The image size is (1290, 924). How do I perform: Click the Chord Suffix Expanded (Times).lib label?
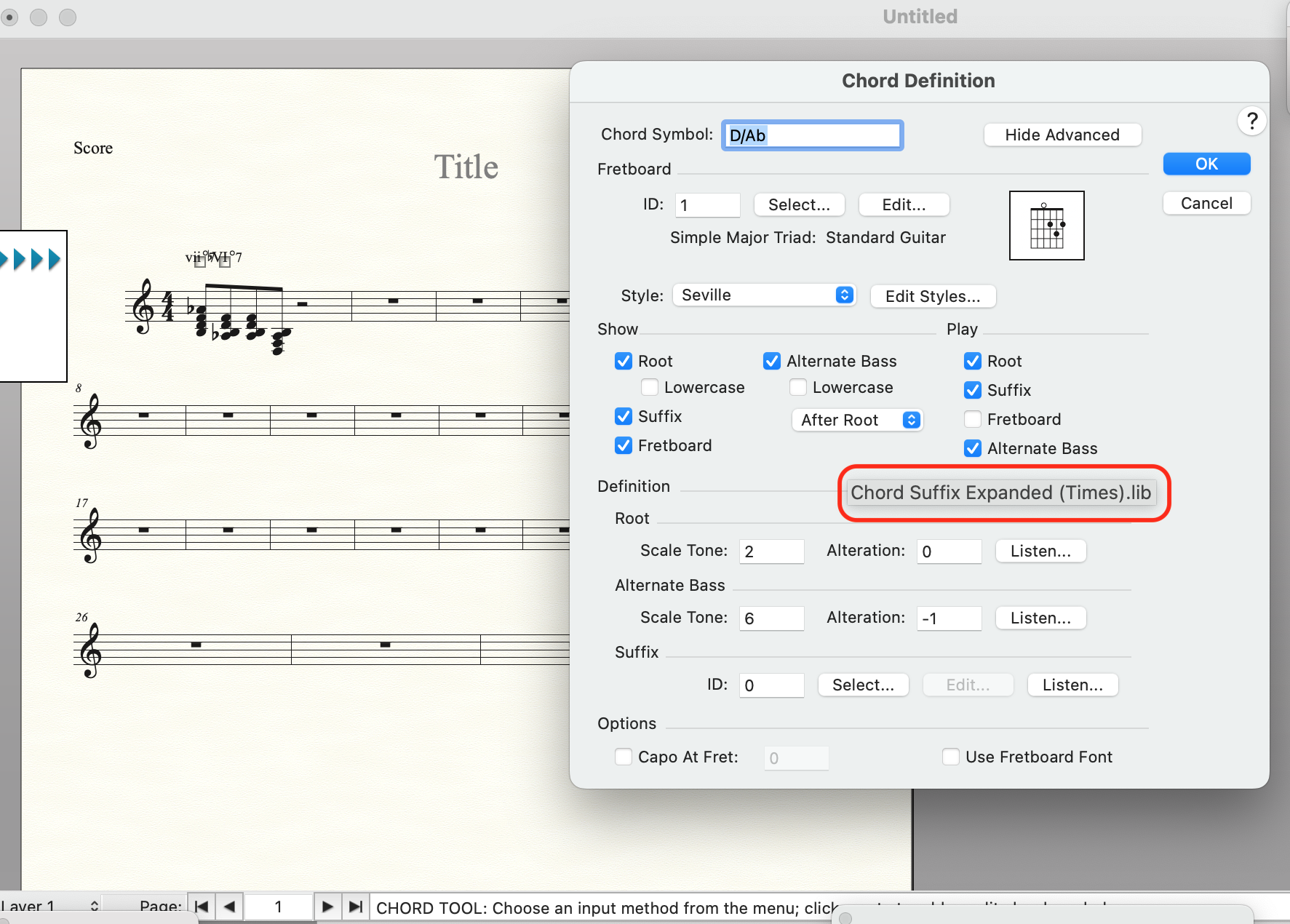pyautogui.click(x=1000, y=493)
